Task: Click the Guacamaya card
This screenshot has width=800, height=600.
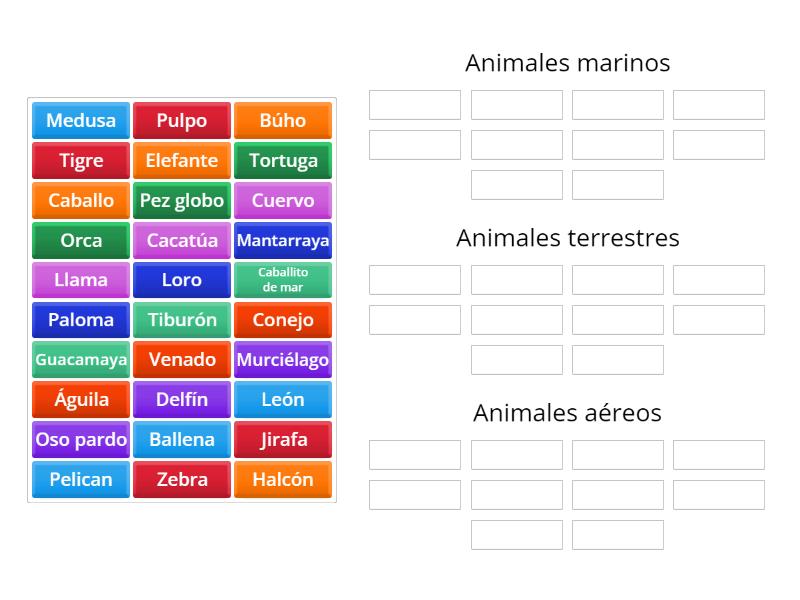Action: coord(80,360)
